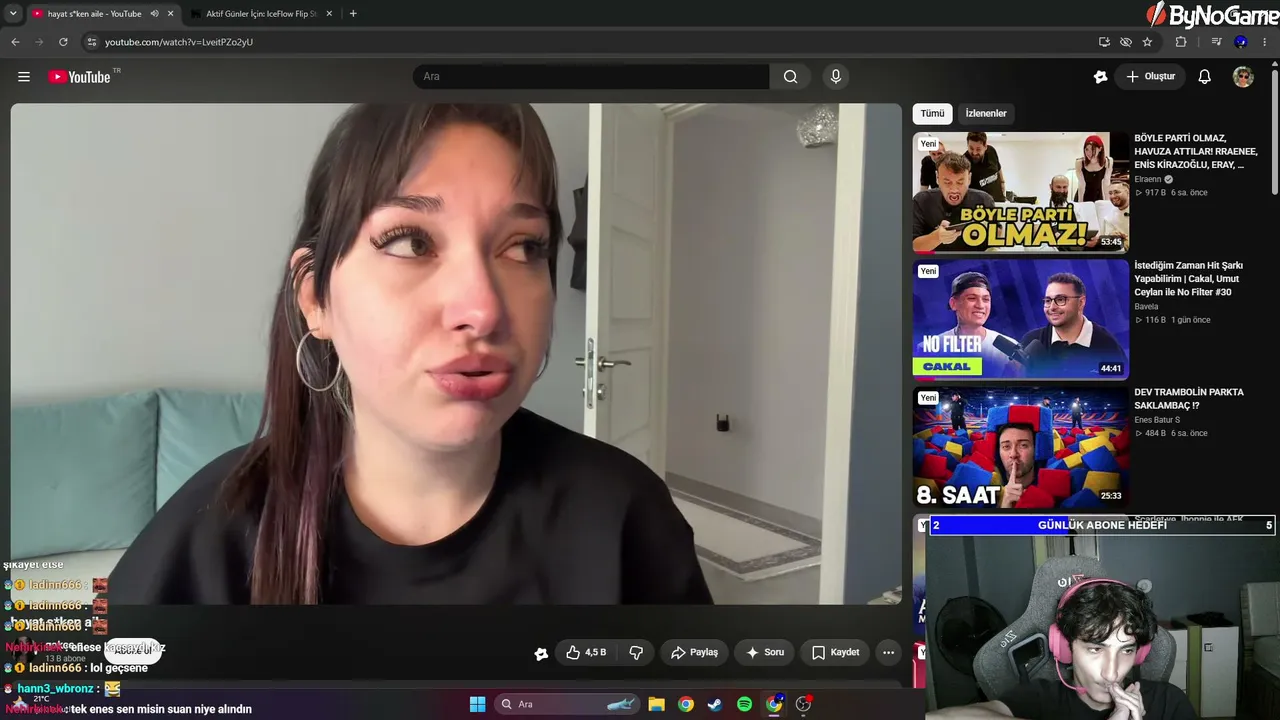1280x720 pixels.
Task: Open the YouTube hamburger guide menu
Action: point(24,77)
